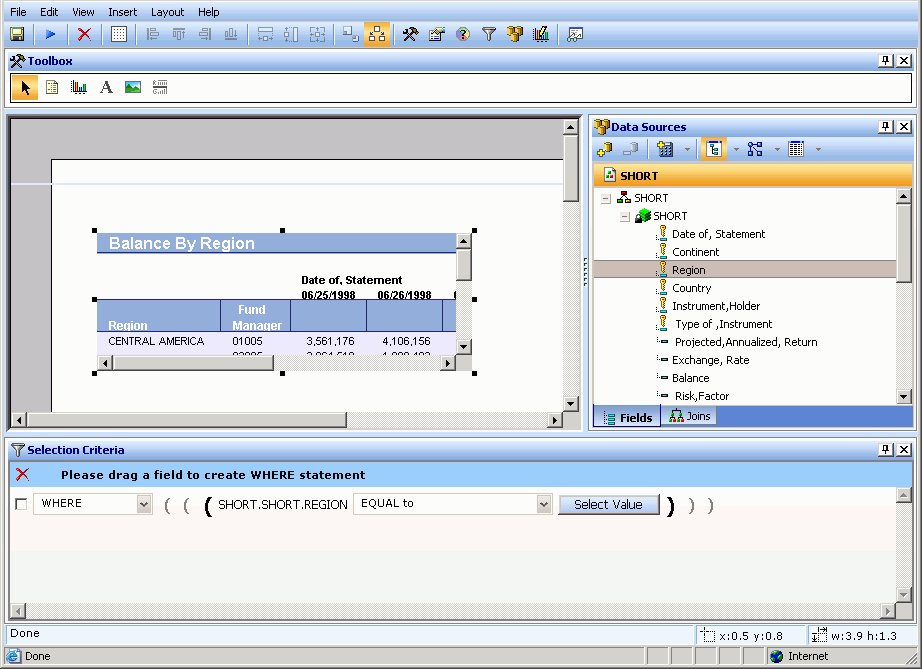Image resolution: width=922 pixels, height=669 pixels.
Task: Switch to the Joins tab
Action: 690,416
